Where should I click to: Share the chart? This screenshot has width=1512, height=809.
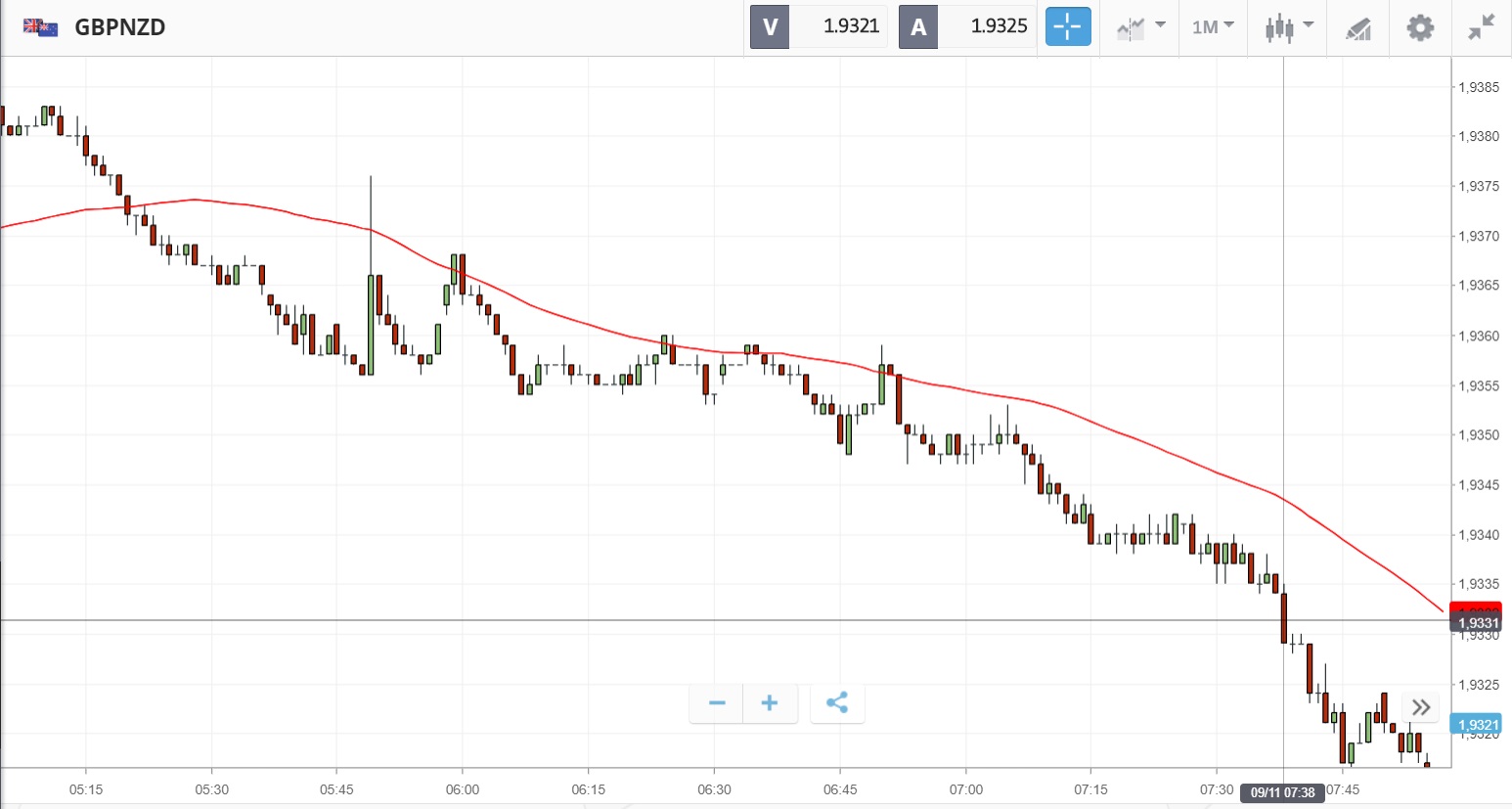(837, 702)
